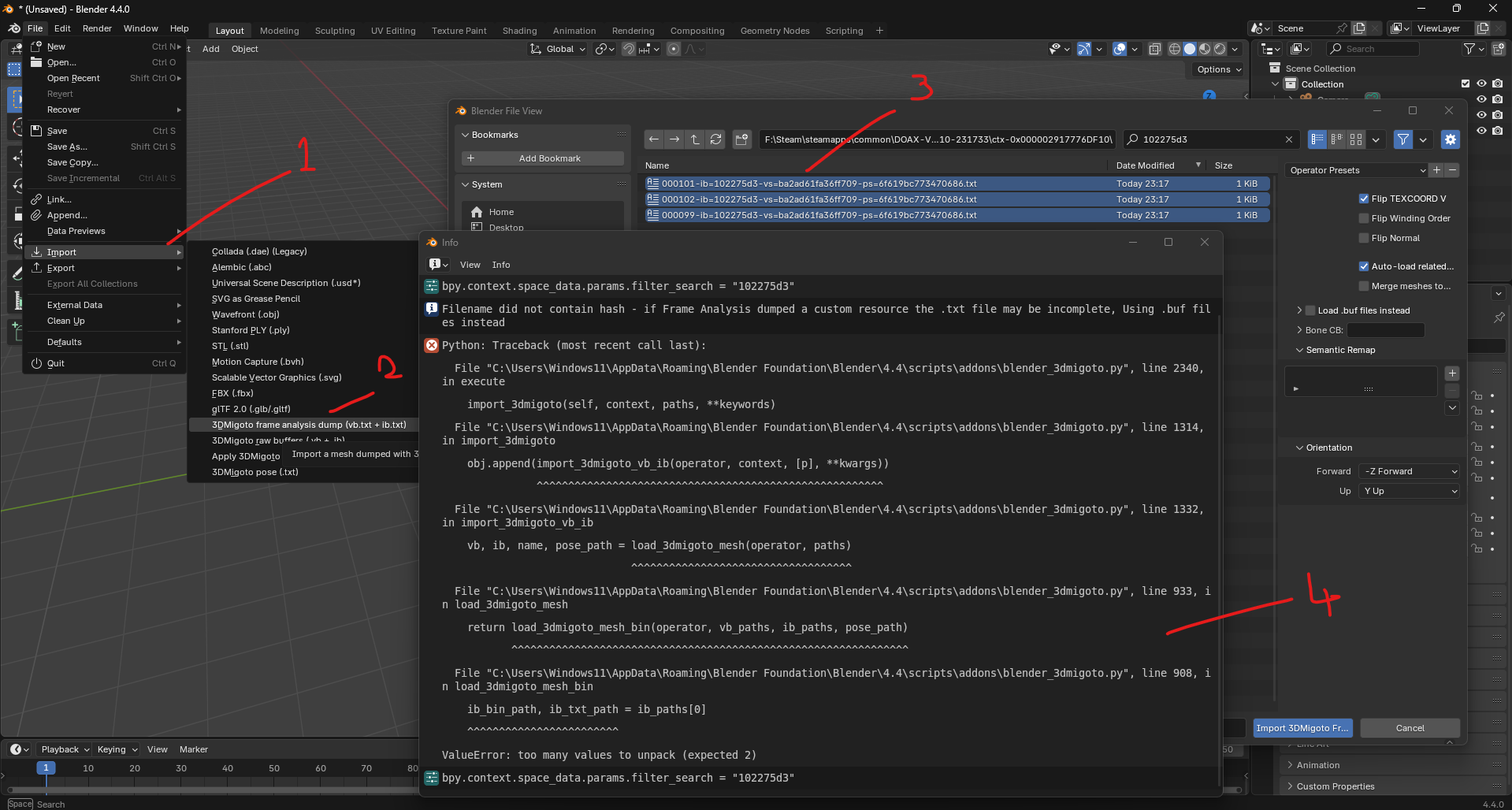Open viewport Options dropdown
Image resolution: width=1512 pixels, height=810 pixels.
pyautogui.click(x=1219, y=69)
